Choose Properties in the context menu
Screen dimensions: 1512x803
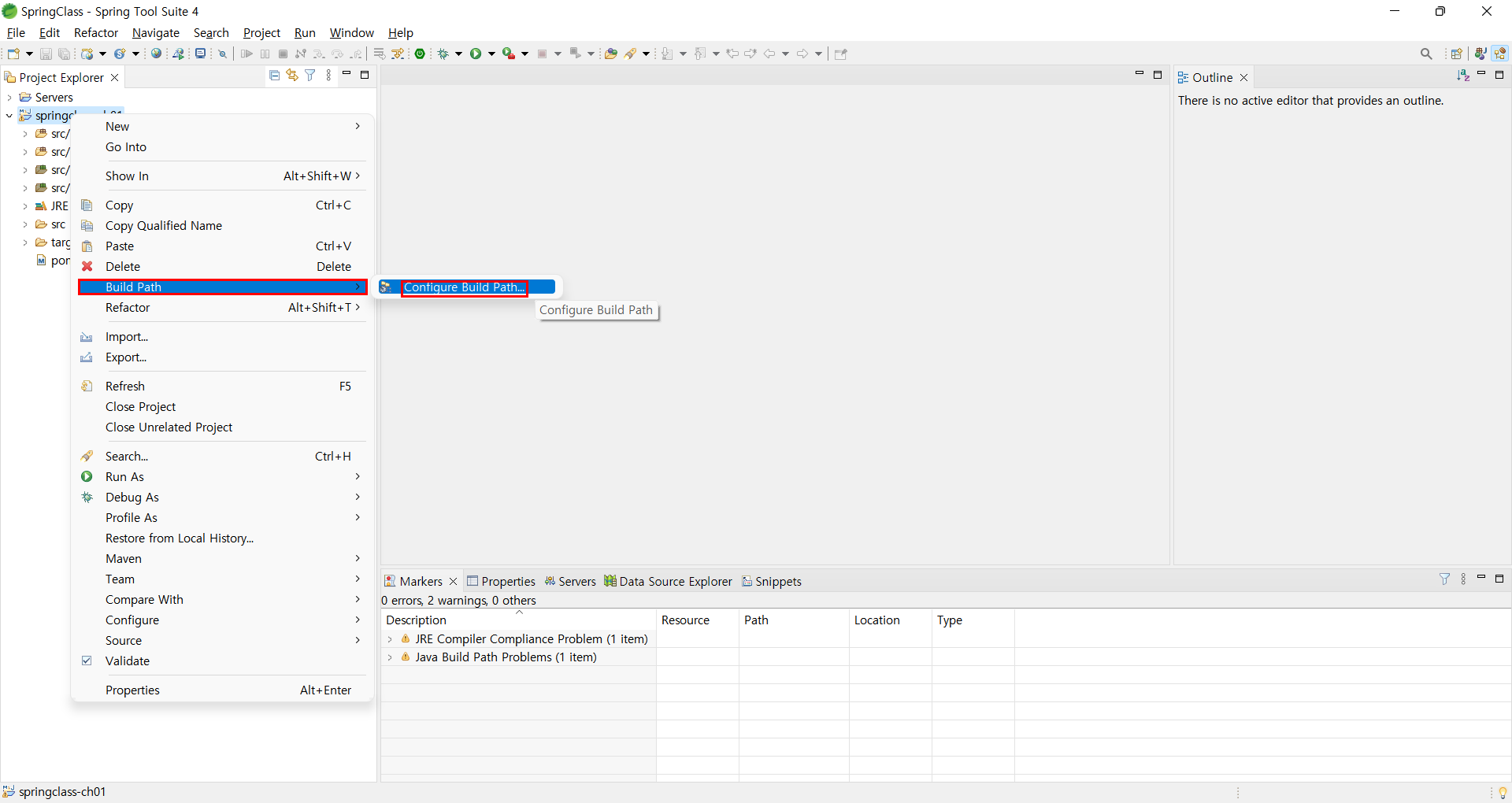223,690
